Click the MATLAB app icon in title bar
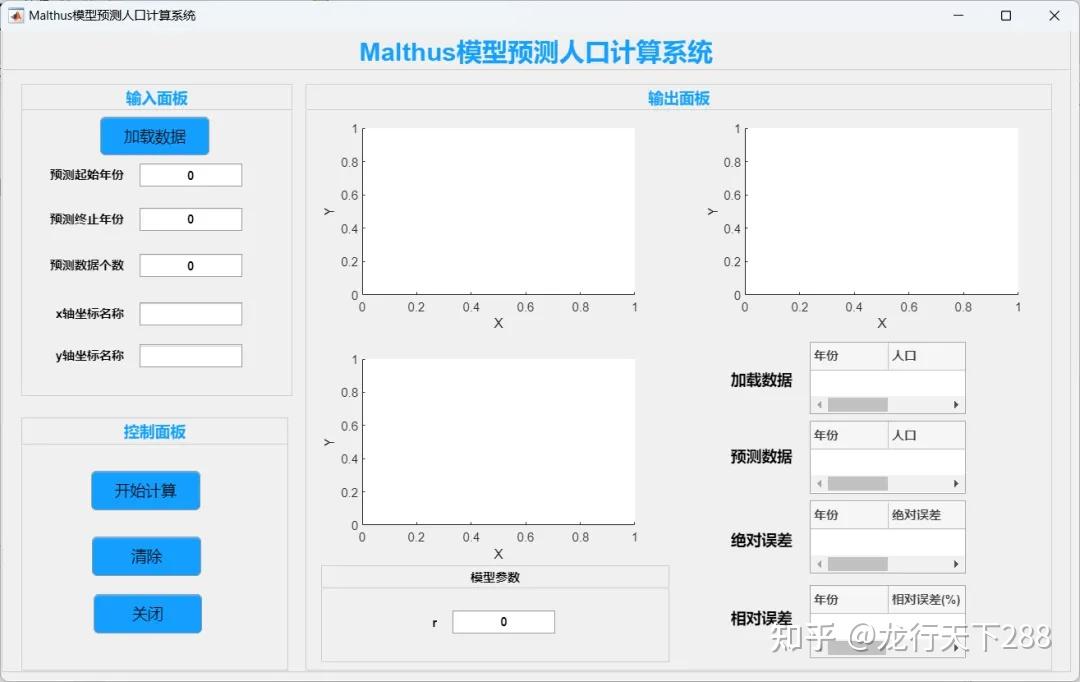The height and width of the screenshot is (682, 1080). pos(14,15)
